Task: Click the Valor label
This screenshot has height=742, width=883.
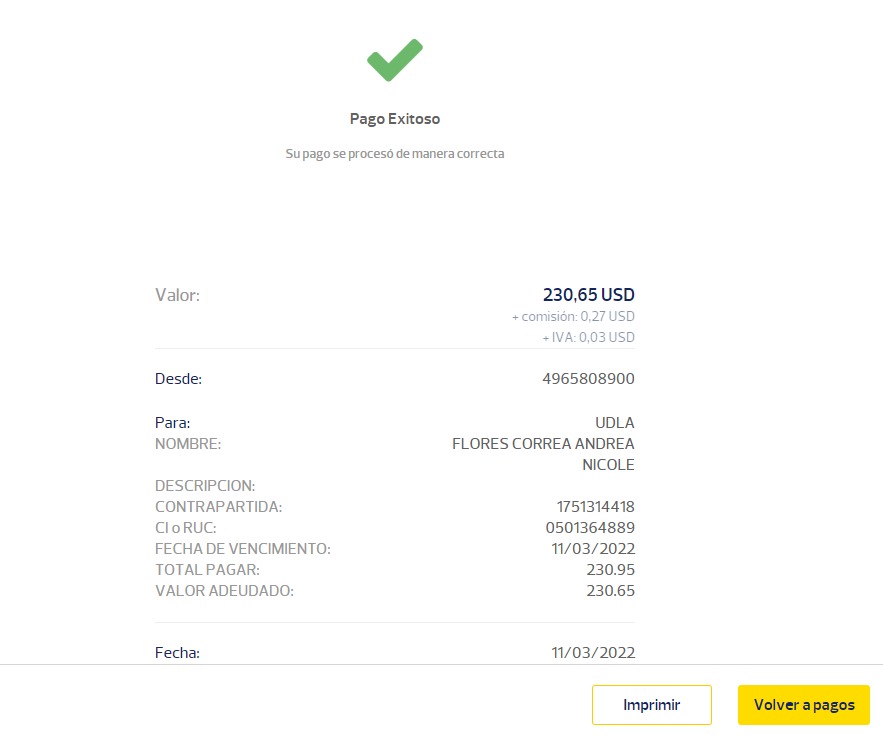Action: 177,295
